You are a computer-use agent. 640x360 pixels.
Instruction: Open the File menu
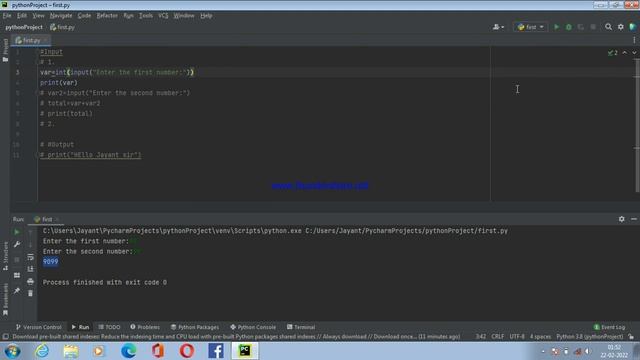click(x=7, y=16)
